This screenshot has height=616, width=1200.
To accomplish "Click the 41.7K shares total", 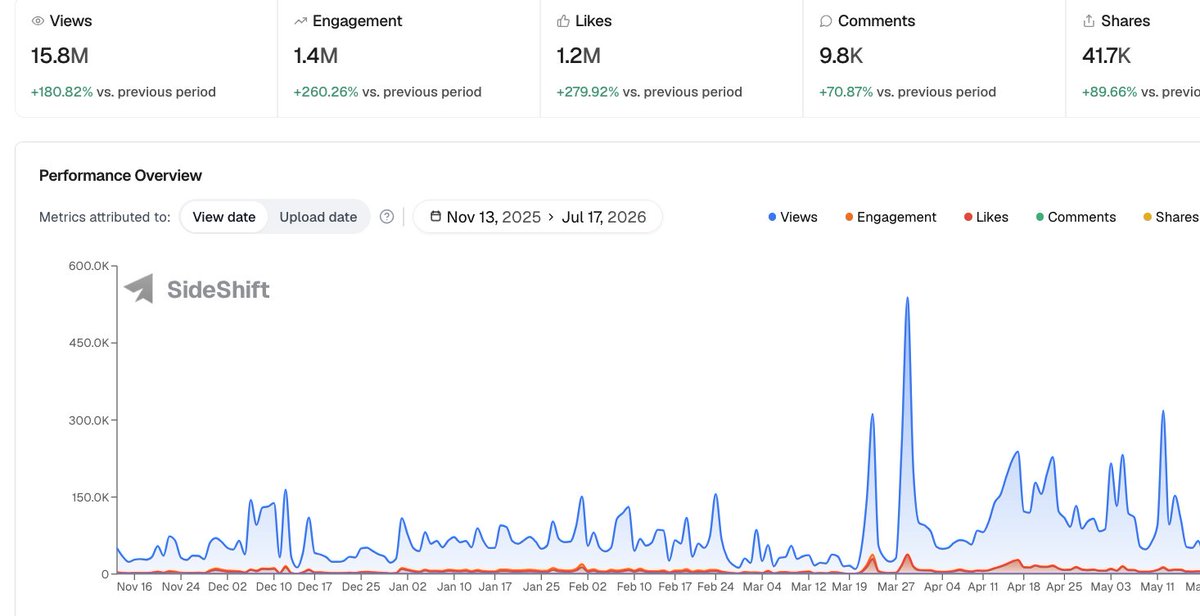I will click(x=1108, y=56).
